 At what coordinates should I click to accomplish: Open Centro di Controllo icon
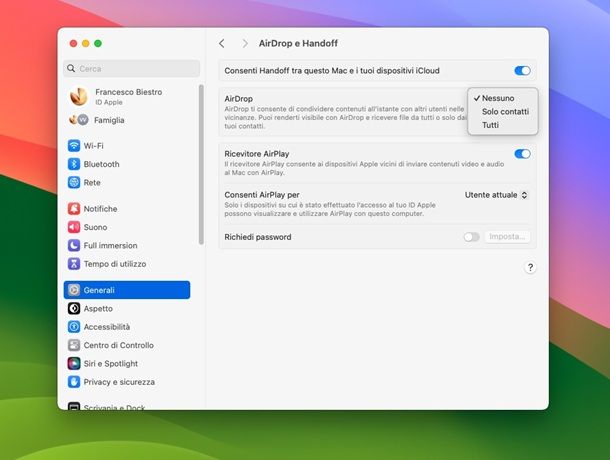[x=74, y=345]
